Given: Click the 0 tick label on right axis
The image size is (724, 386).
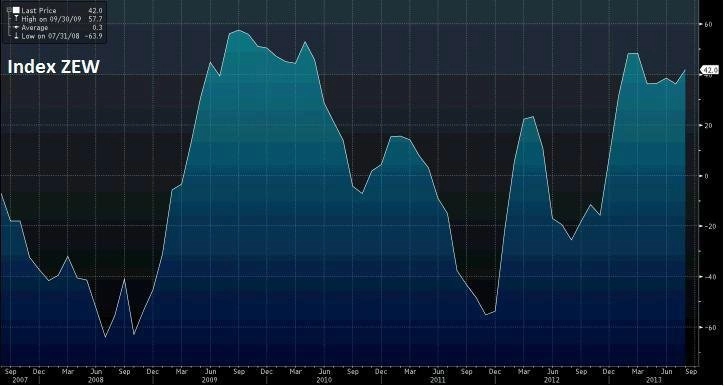Looking at the screenshot, I should coord(706,176).
